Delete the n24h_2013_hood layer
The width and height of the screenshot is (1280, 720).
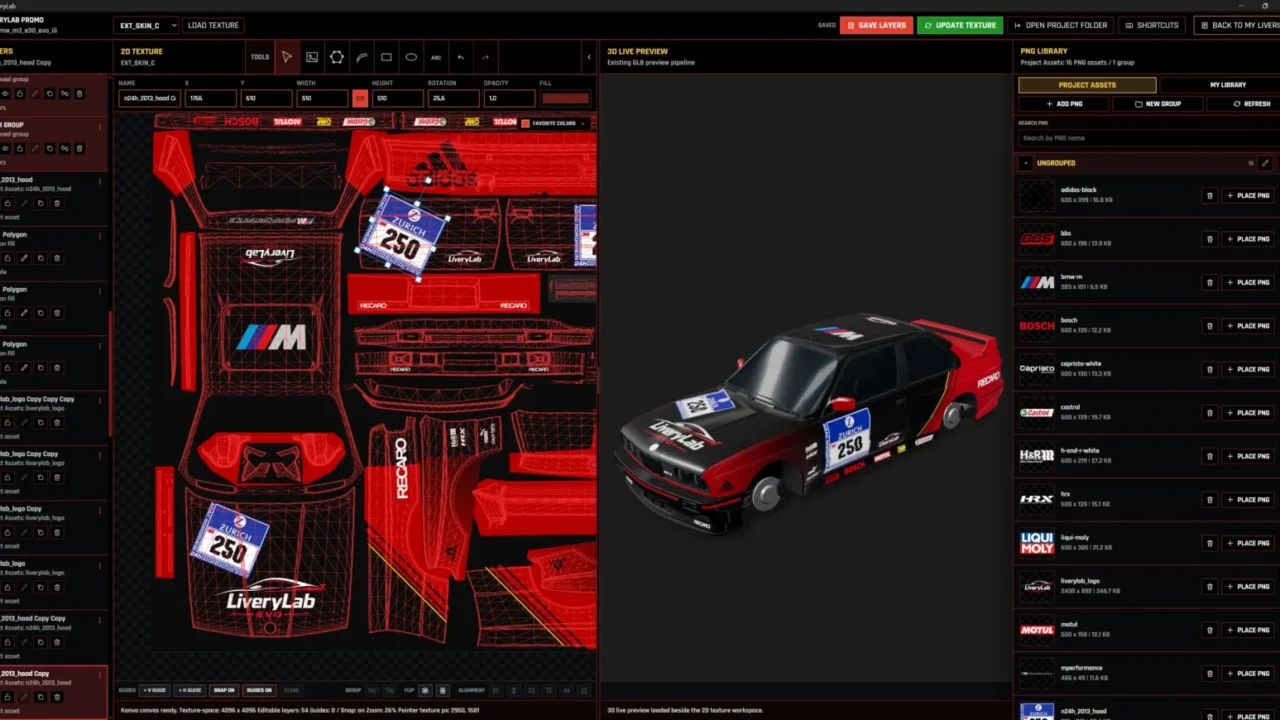point(57,203)
